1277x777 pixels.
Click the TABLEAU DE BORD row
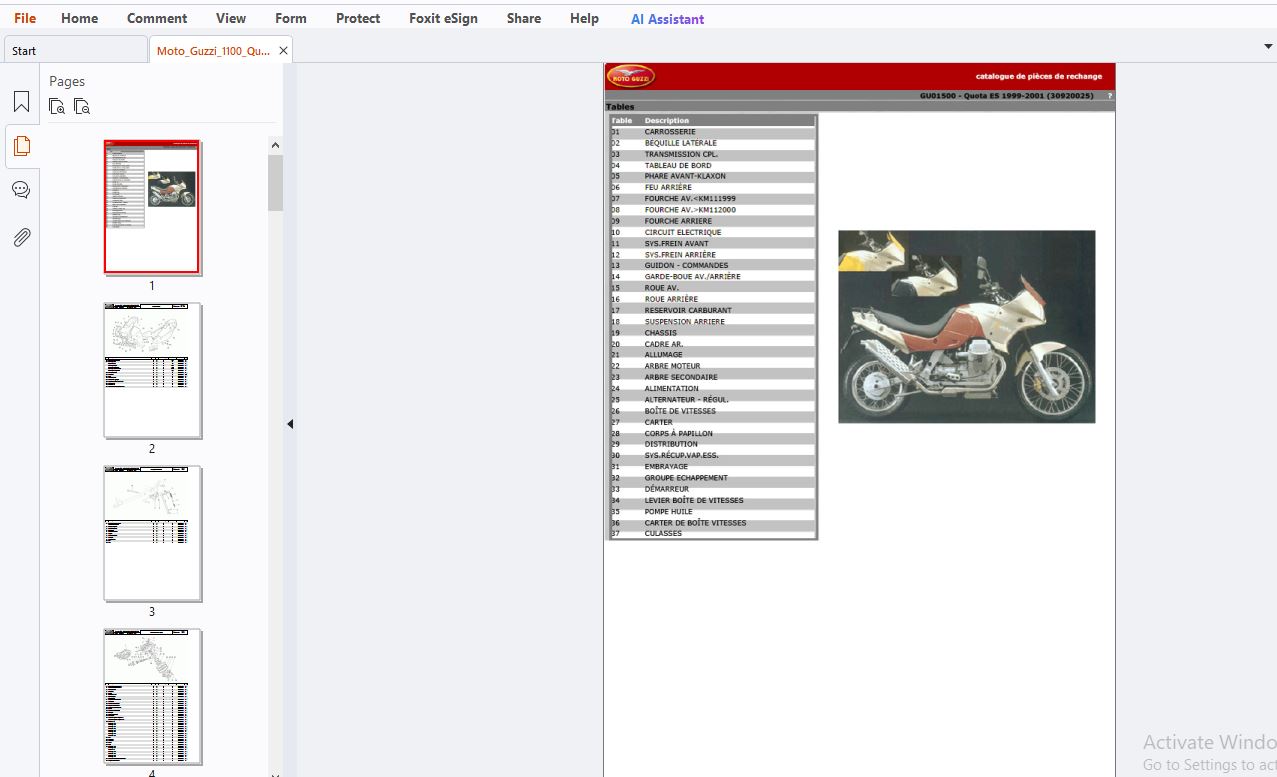pyautogui.click(x=713, y=165)
